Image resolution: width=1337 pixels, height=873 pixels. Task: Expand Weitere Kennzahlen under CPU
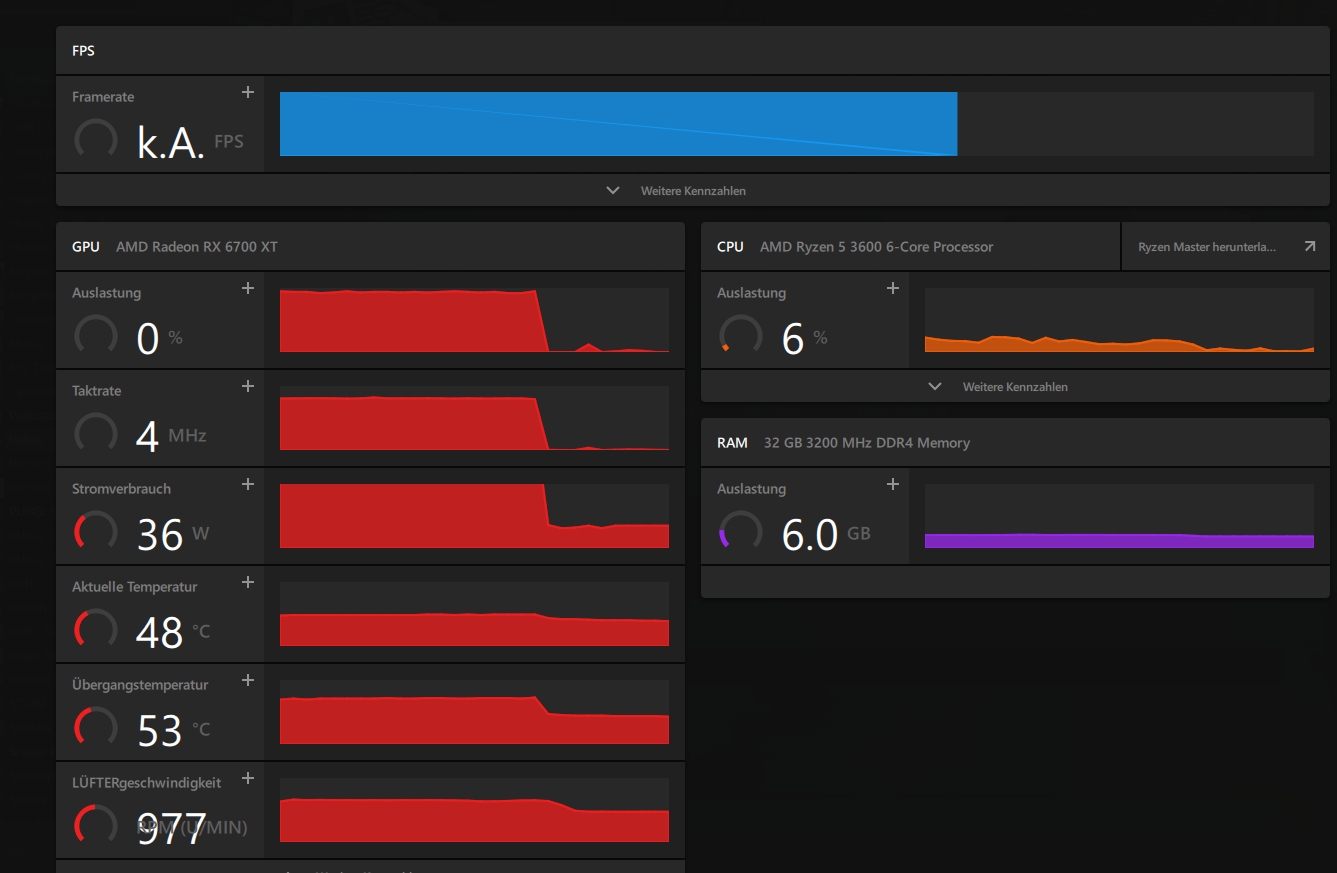point(1015,387)
